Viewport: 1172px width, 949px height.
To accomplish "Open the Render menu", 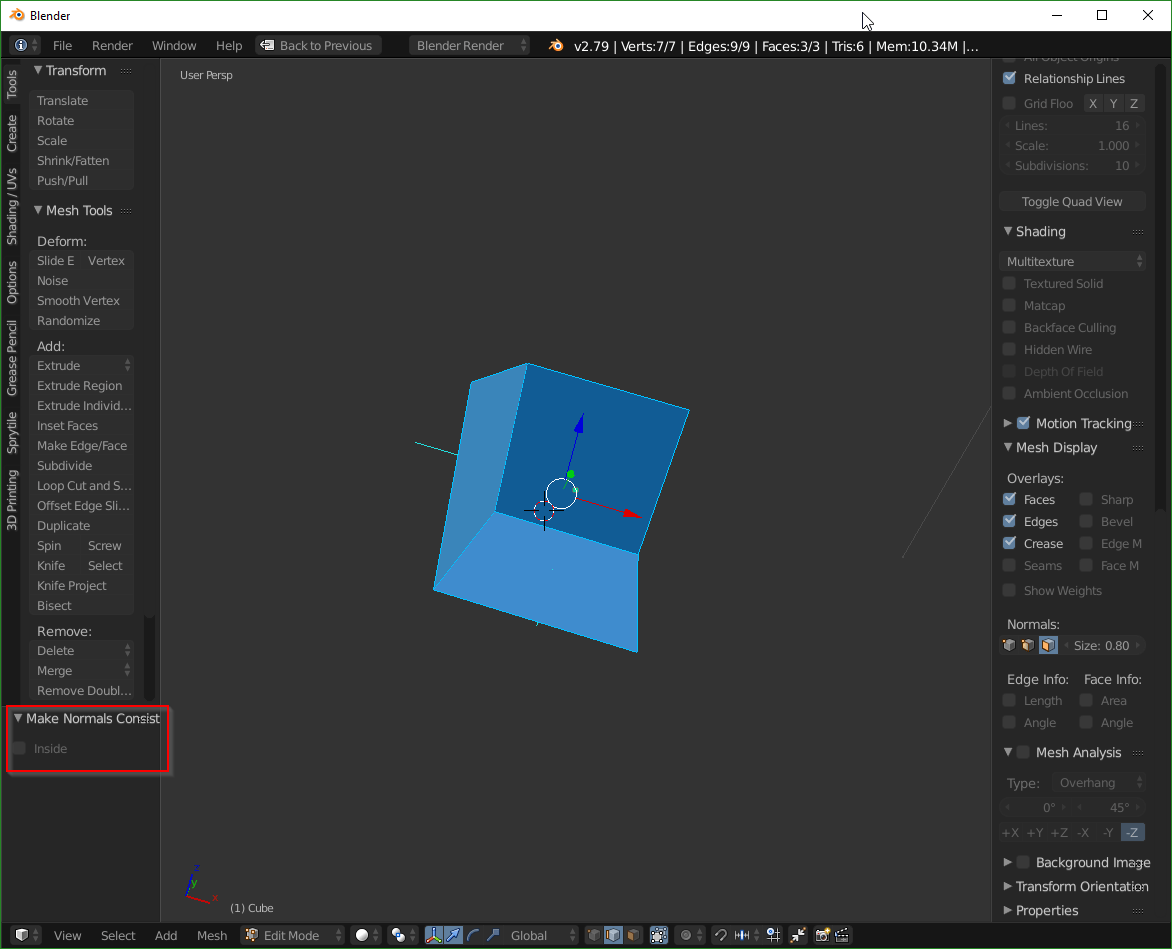I will click(112, 45).
